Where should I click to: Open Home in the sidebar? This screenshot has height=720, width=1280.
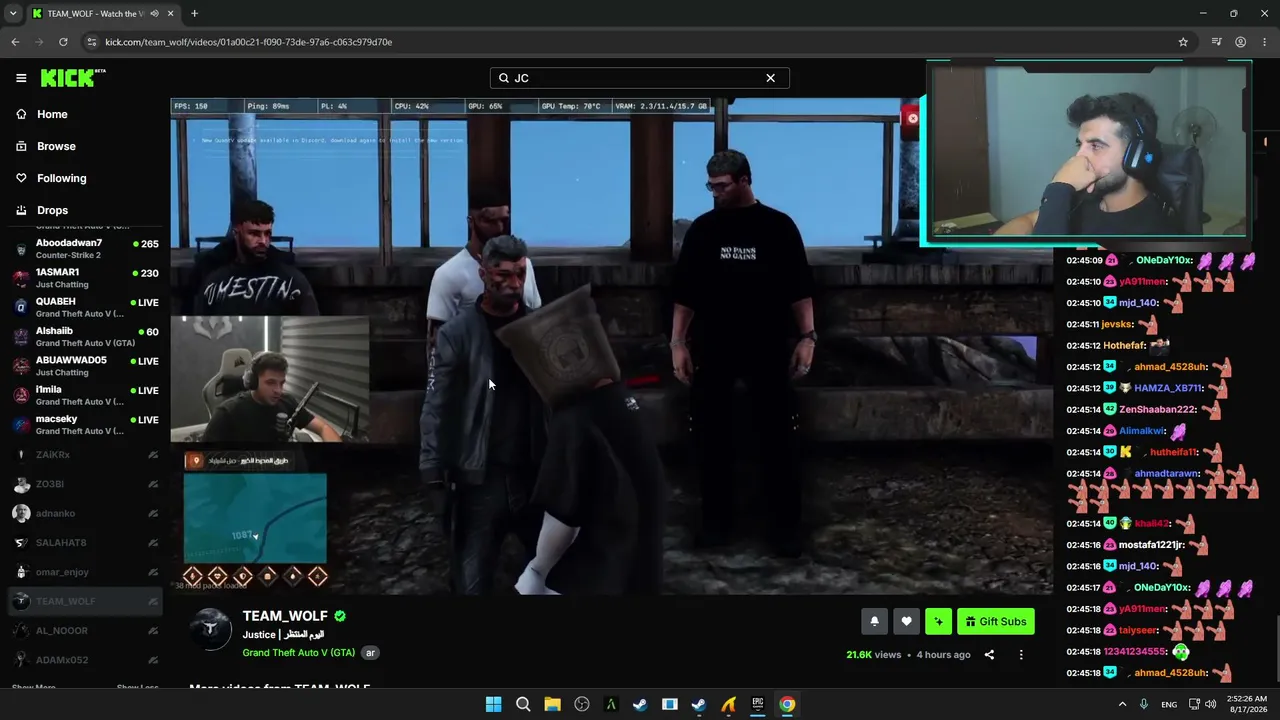[52, 114]
